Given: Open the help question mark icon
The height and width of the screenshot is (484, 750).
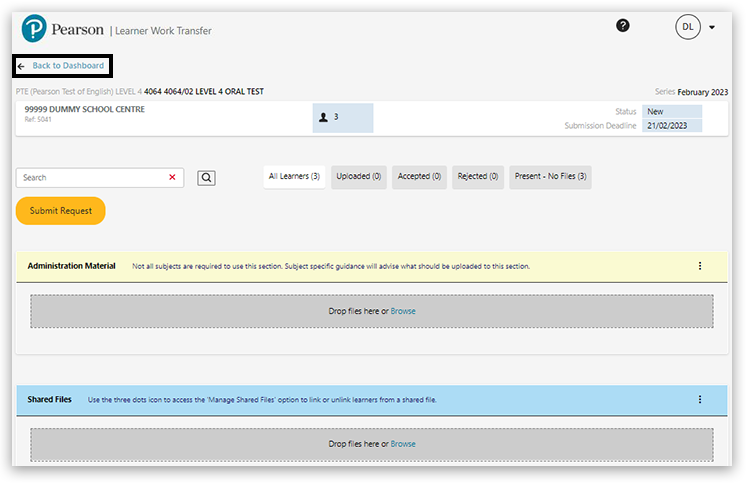Looking at the screenshot, I should coord(623,26).
